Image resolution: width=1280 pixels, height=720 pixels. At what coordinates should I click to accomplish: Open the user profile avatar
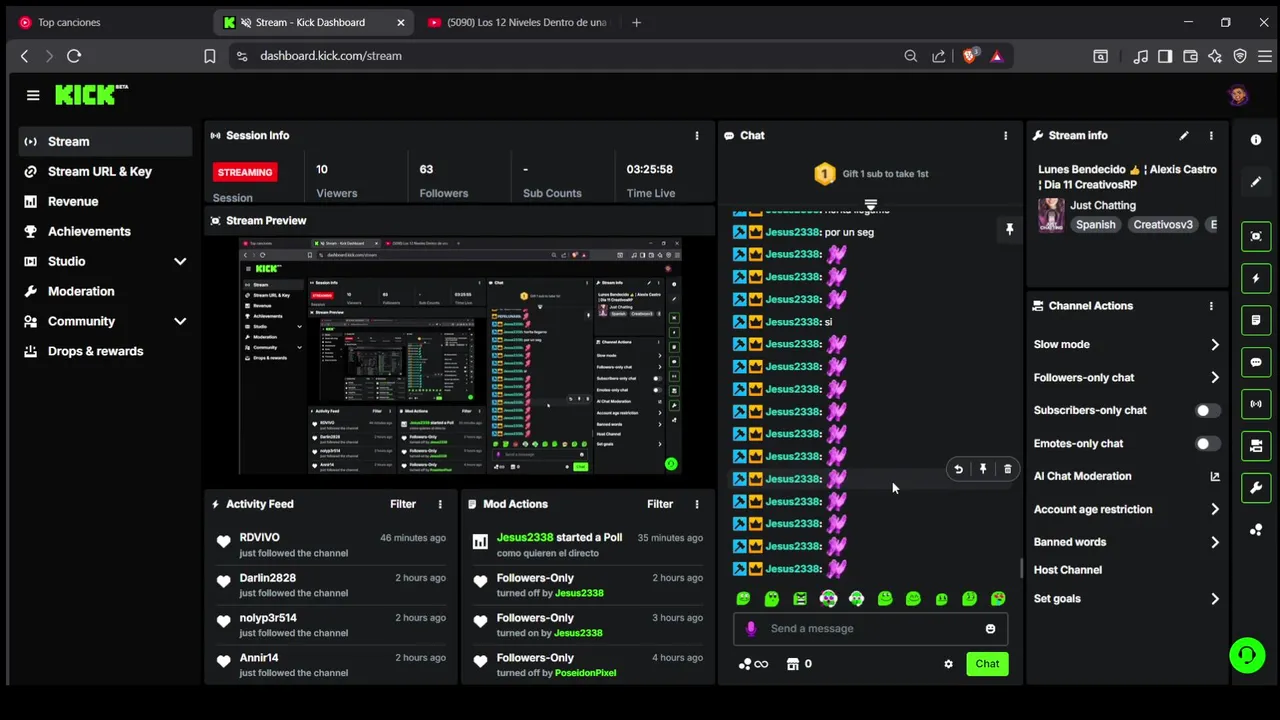pos(1238,96)
